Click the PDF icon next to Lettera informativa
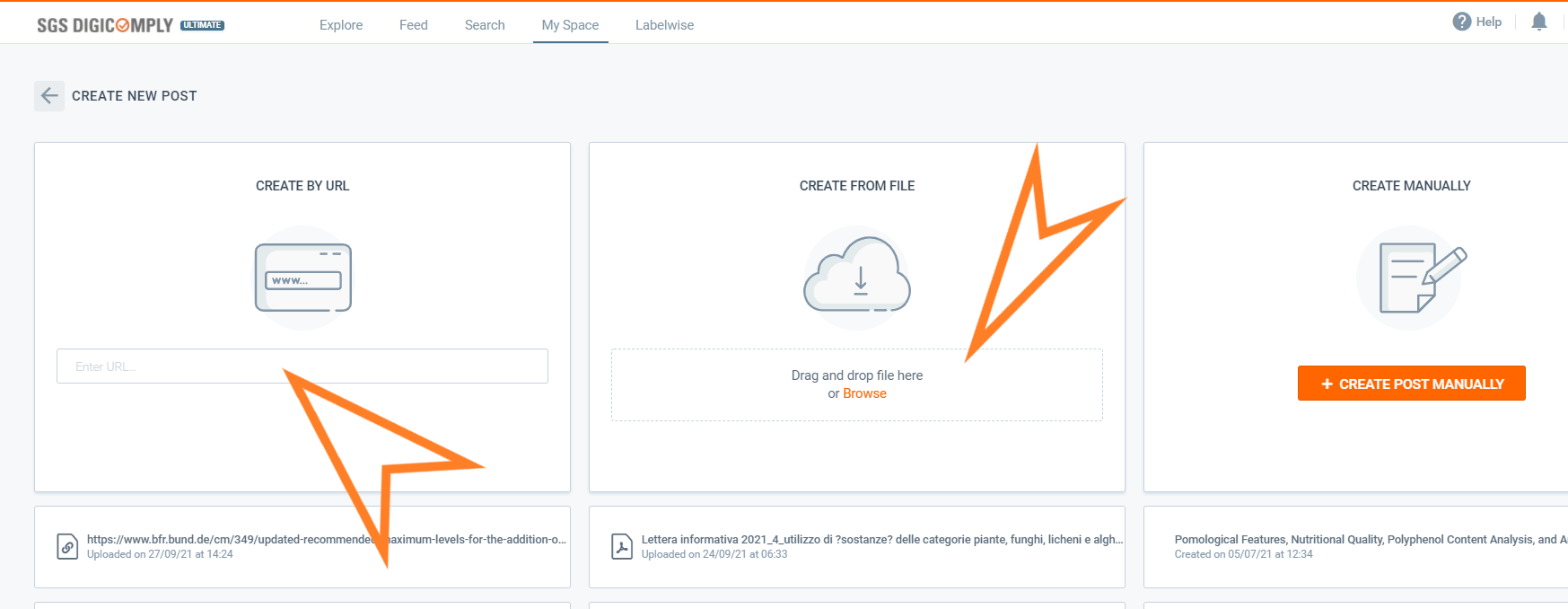1568x609 pixels. coord(622,546)
